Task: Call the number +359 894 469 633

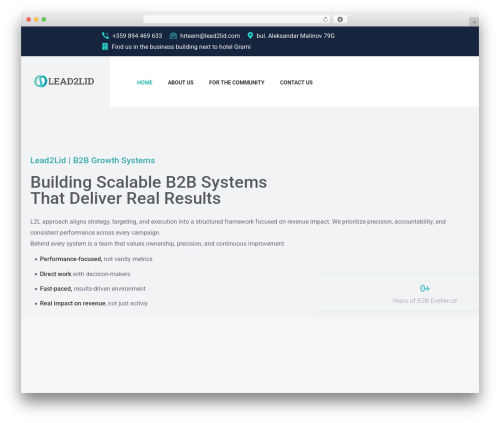Action: pos(137,36)
